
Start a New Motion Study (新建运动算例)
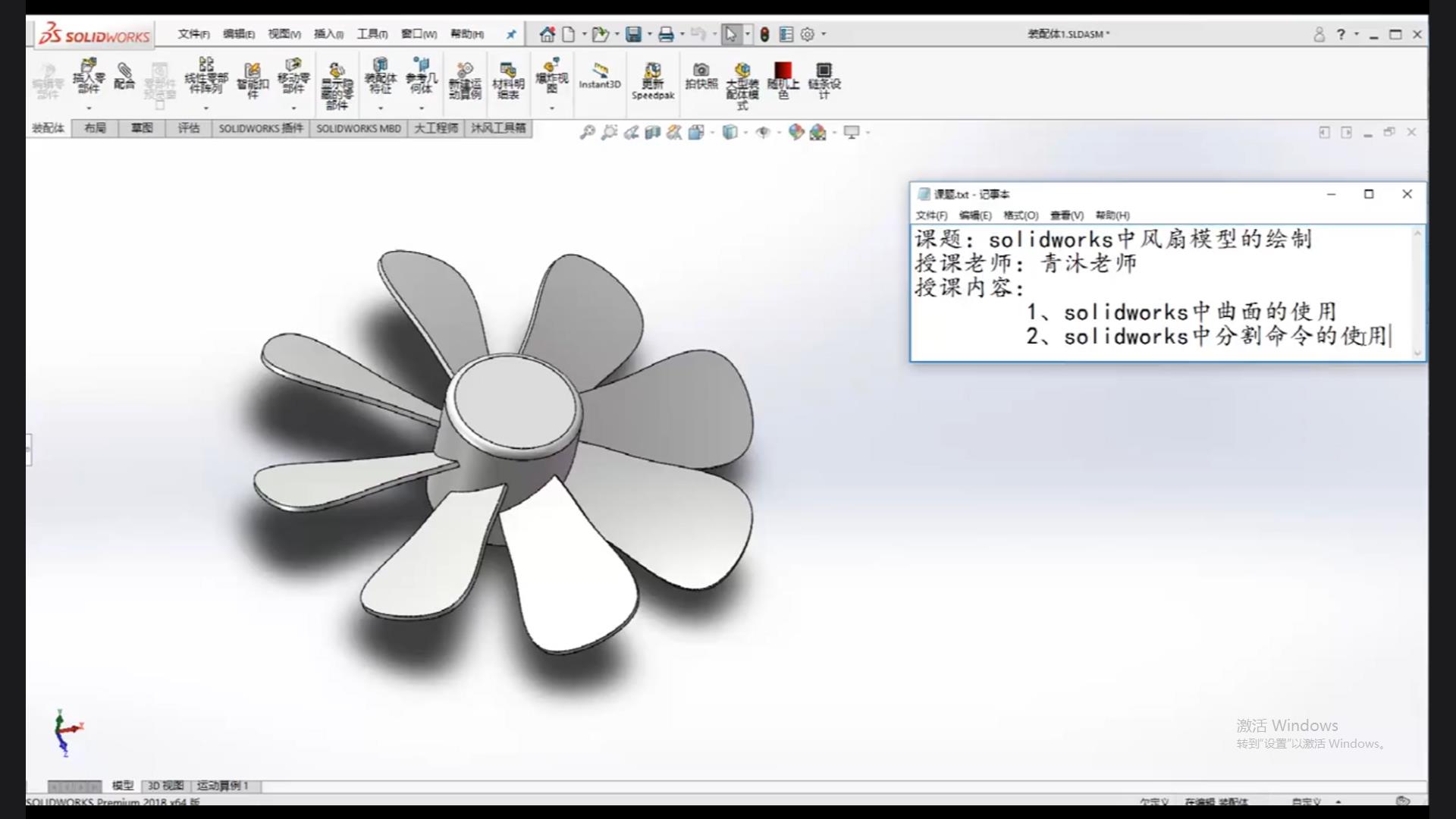click(465, 80)
